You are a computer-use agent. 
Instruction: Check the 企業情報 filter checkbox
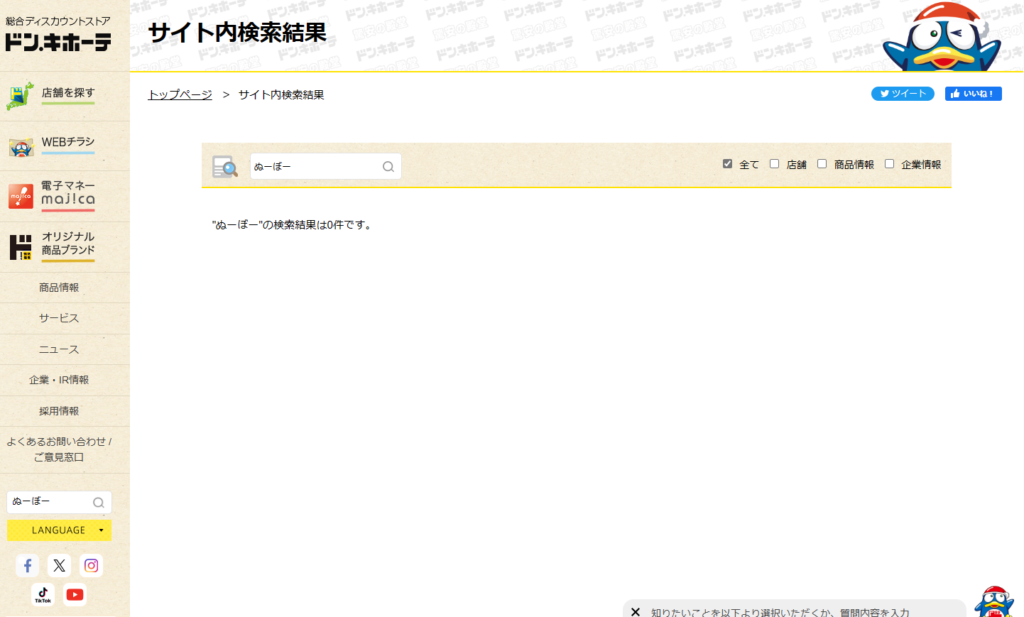[x=889, y=164]
